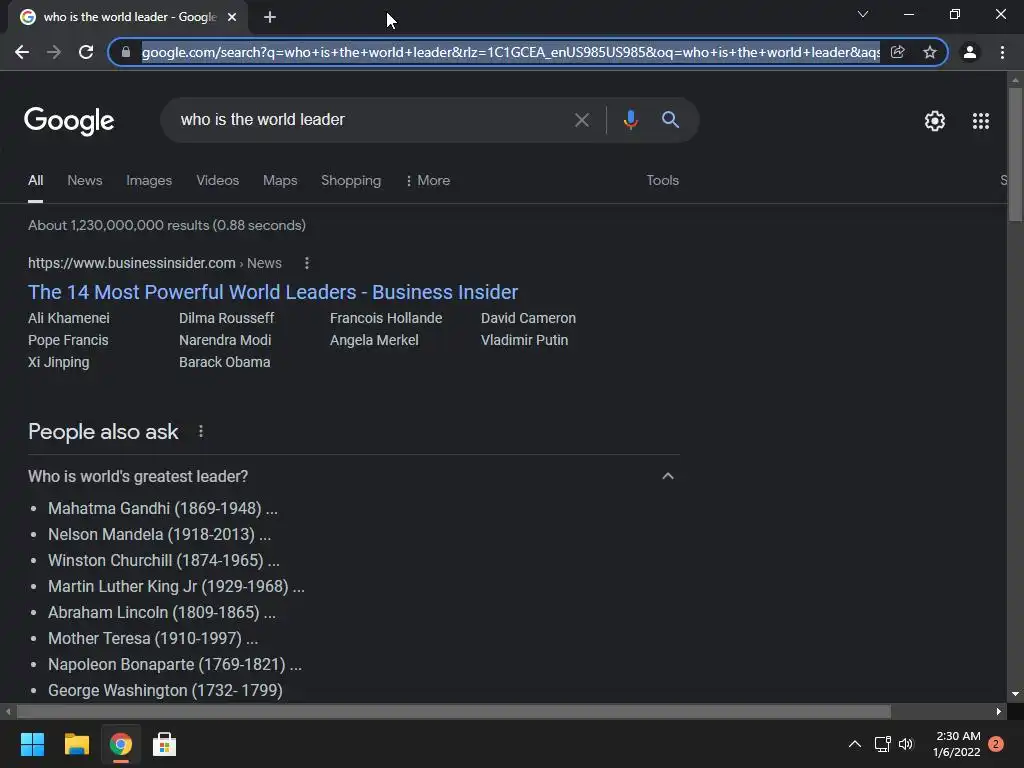Switch to the Shopping results tab
This screenshot has width=1024, height=768.
click(351, 180)
